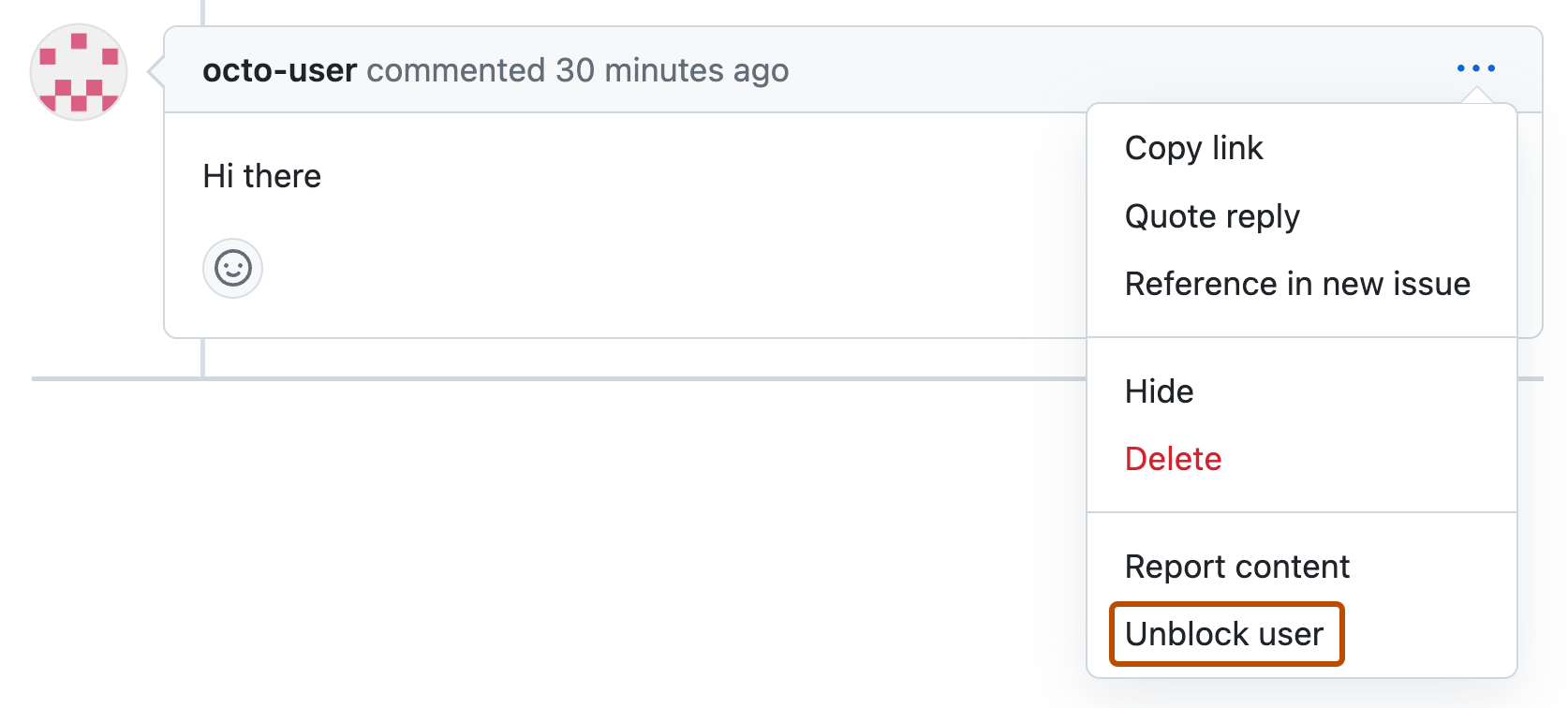
Task: Open octo-user's profile link
Action: point(279,69)
